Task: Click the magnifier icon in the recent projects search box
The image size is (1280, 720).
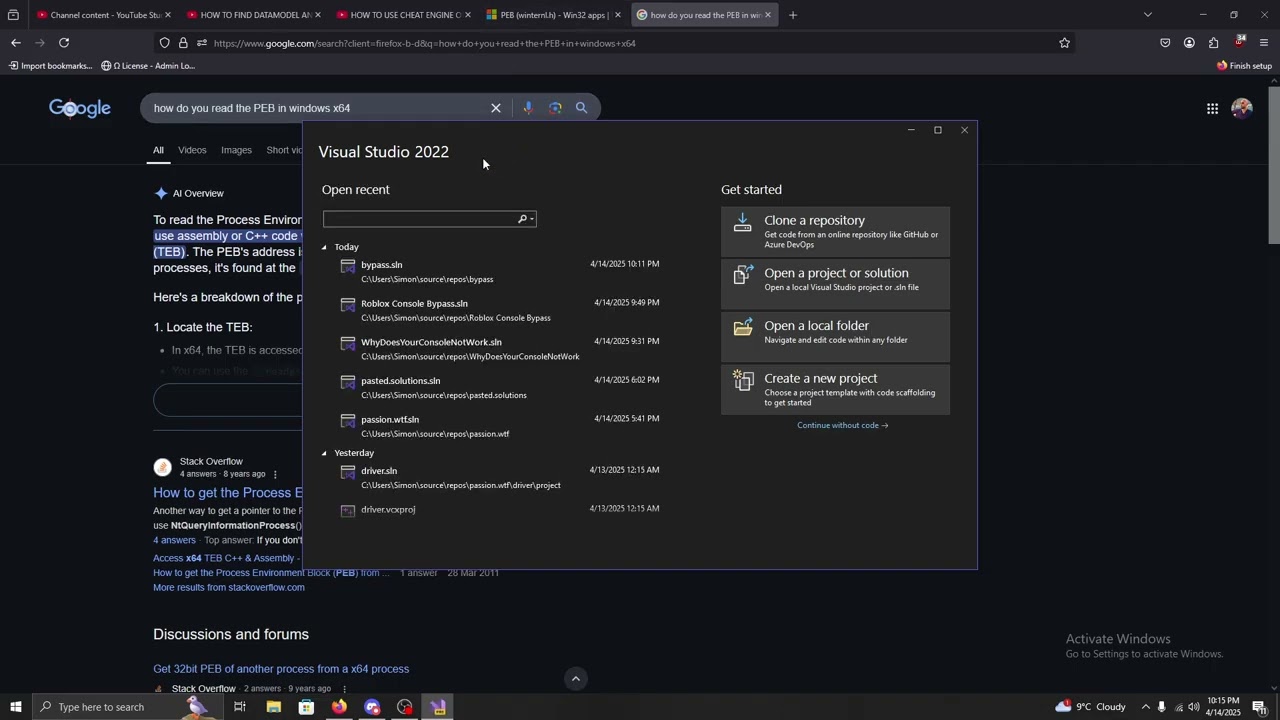Action: (x=522, y=219)
